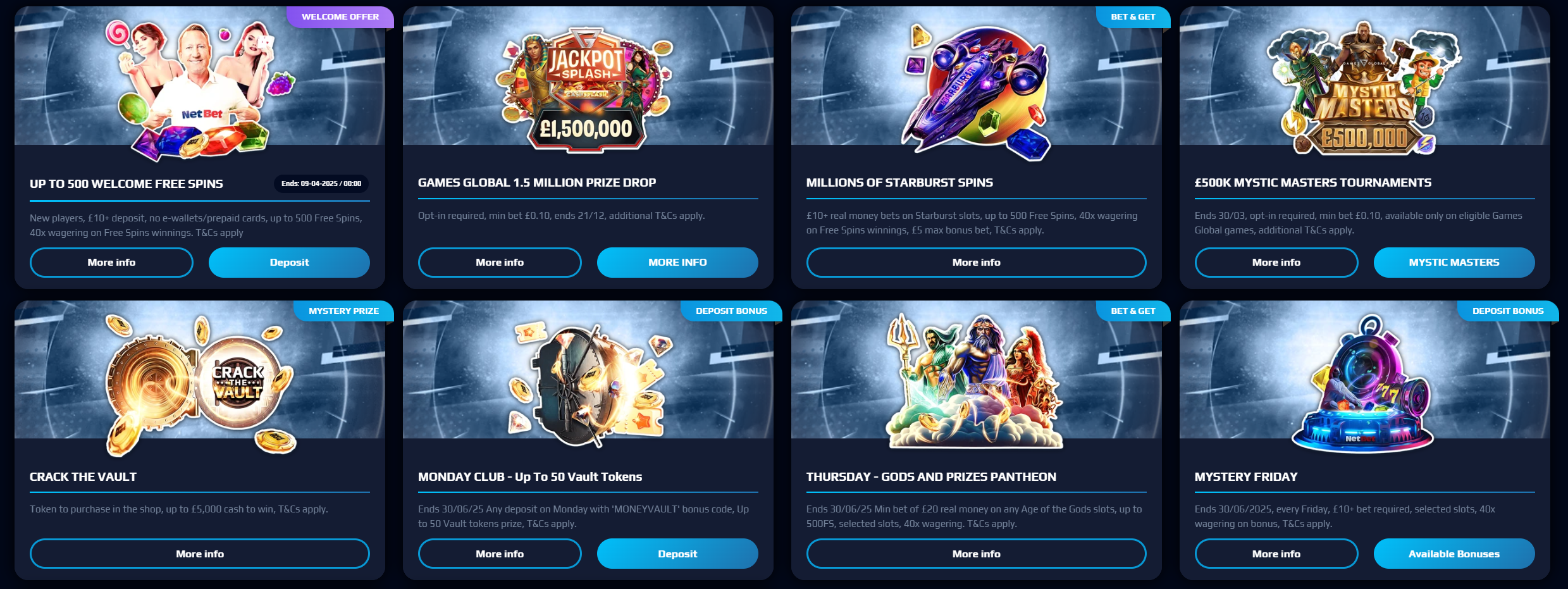This screenshot has width=1568, height=589.
Task: Click the MYSTERY PRIZE label tag
Action: 343,311
